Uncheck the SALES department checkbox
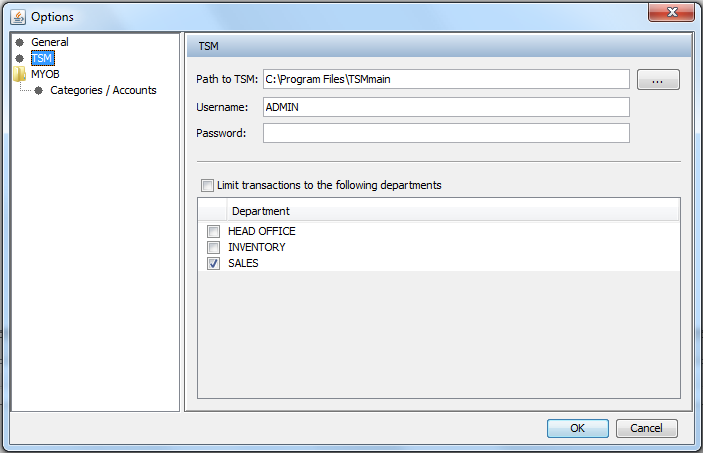The image size is (703, 453). click(213, 264)
